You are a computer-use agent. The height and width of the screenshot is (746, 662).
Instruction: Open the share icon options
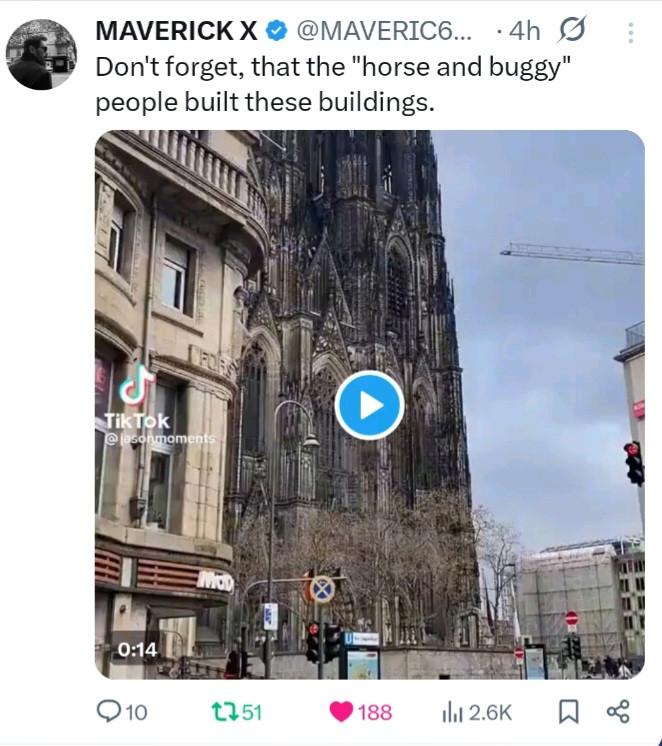tap(618, 712)
